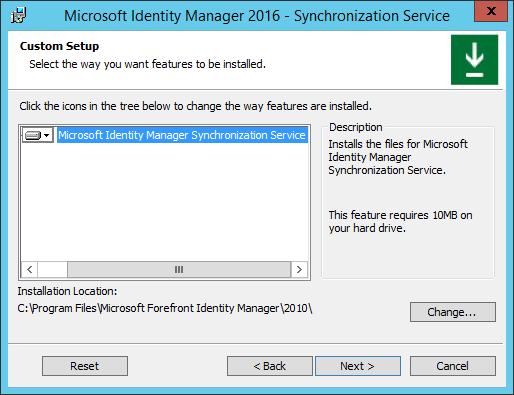514x395 pixels.
Task: Open the feature install-state dropdown arrow
Action: [47, 135]
